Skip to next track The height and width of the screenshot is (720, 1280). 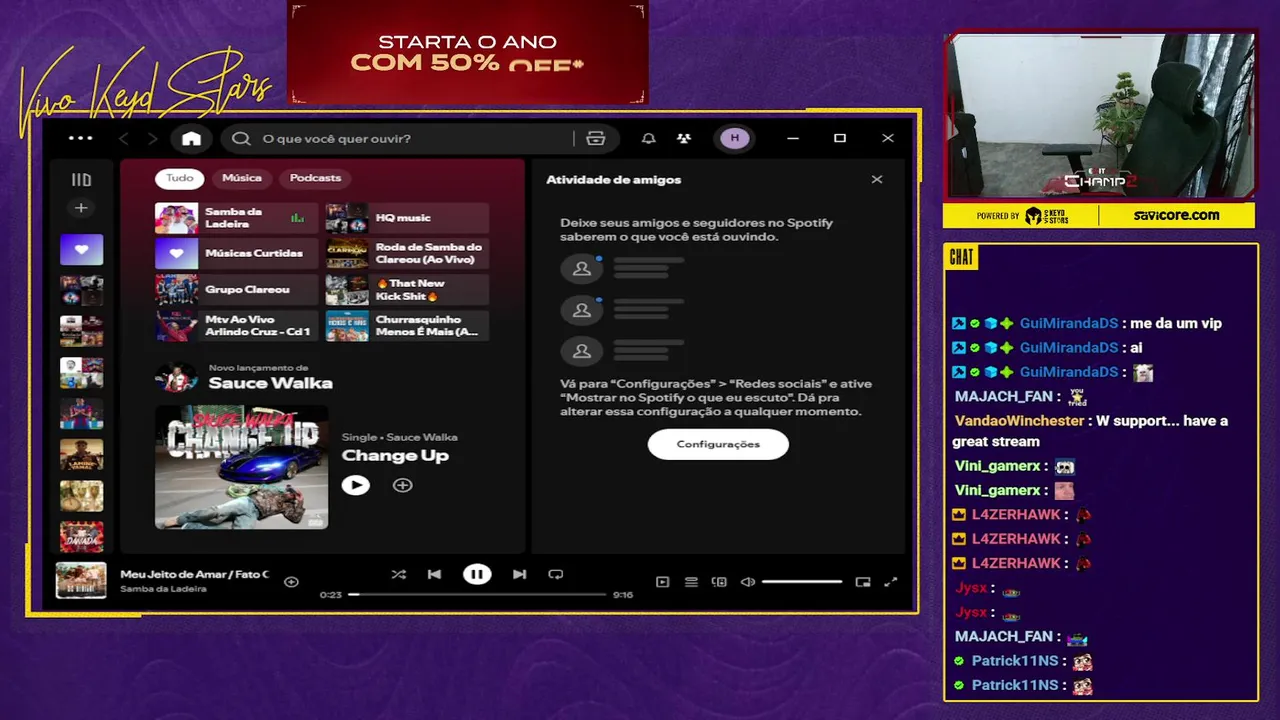519,574
